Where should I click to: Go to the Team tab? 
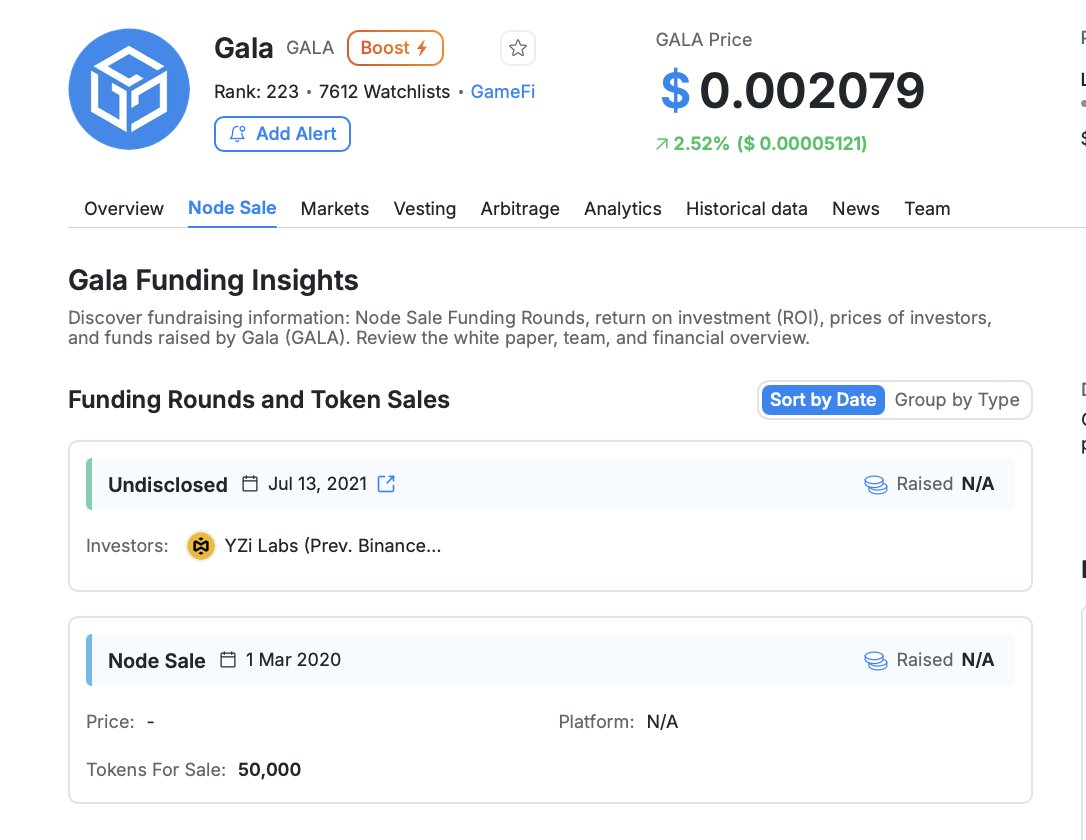point(927,208)
